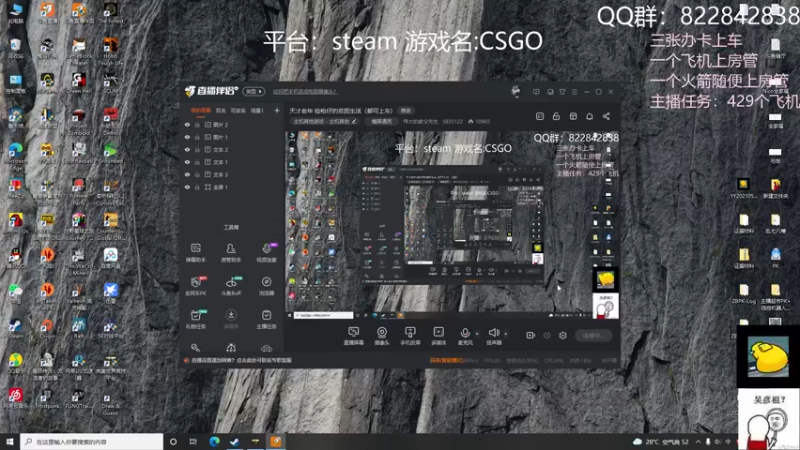Open the 弹幕助手 tool
The width and height of the screenshot is (800, 450).
(x=195, y=253)
